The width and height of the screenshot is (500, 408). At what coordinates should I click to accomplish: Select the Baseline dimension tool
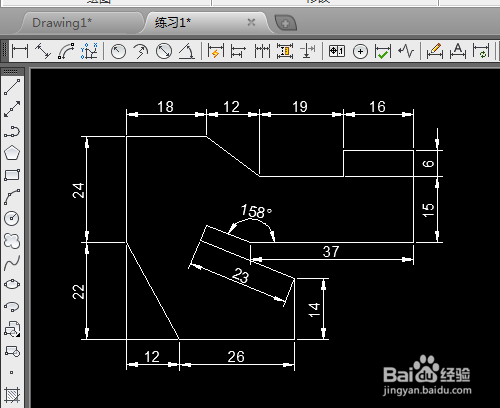click(x=238, y=51)
